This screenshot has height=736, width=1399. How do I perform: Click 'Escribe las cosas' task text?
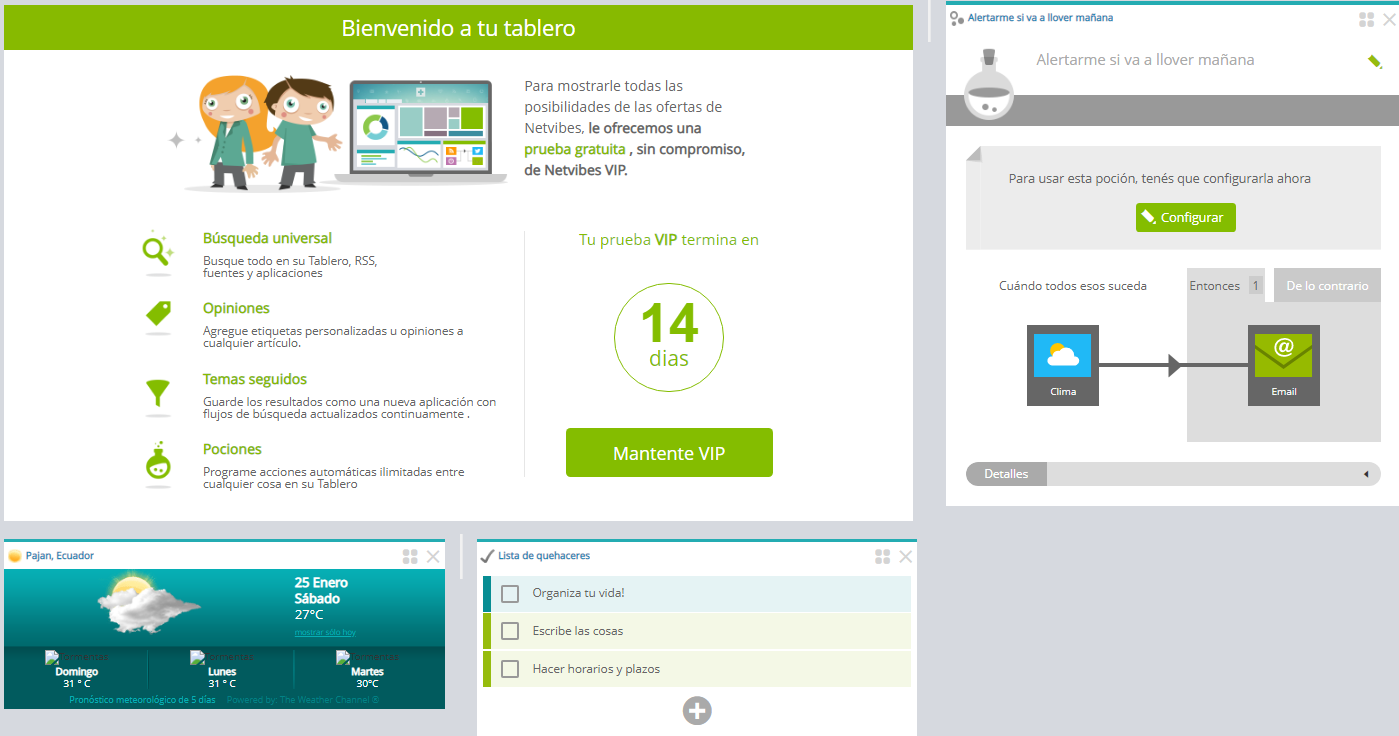coord(578,631)
